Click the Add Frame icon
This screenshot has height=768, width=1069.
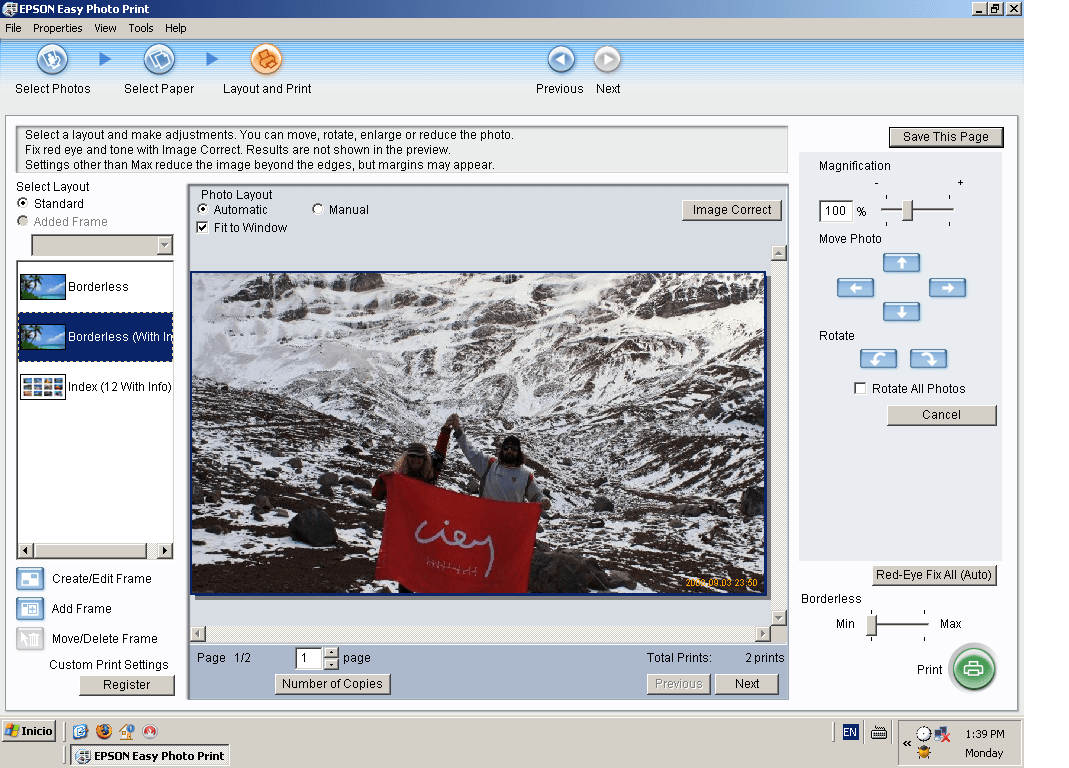click(x=30, y=609)
